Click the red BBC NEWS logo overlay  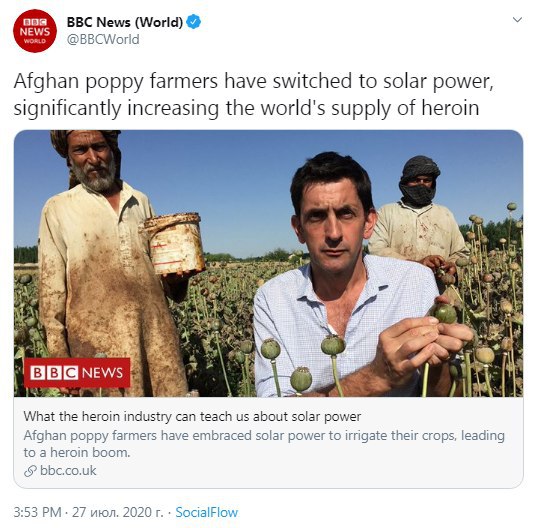point(77,373)
